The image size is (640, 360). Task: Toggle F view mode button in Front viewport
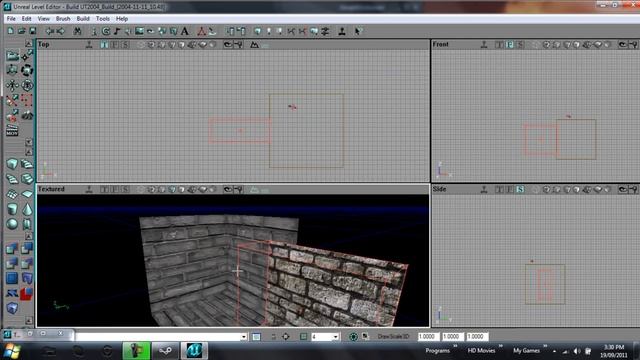click(510, 44)
